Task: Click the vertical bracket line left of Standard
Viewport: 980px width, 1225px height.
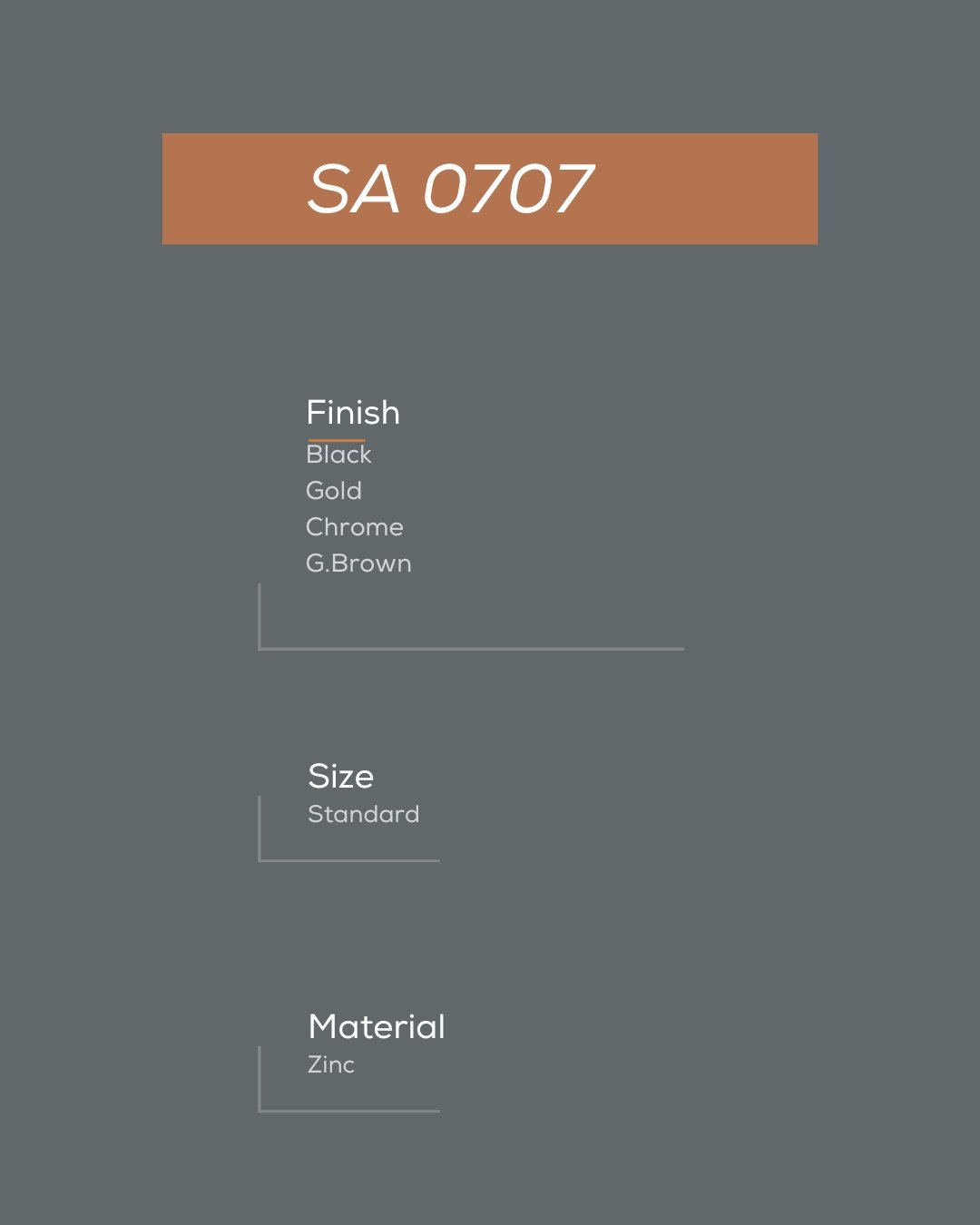Action: [x=260, y=828]
